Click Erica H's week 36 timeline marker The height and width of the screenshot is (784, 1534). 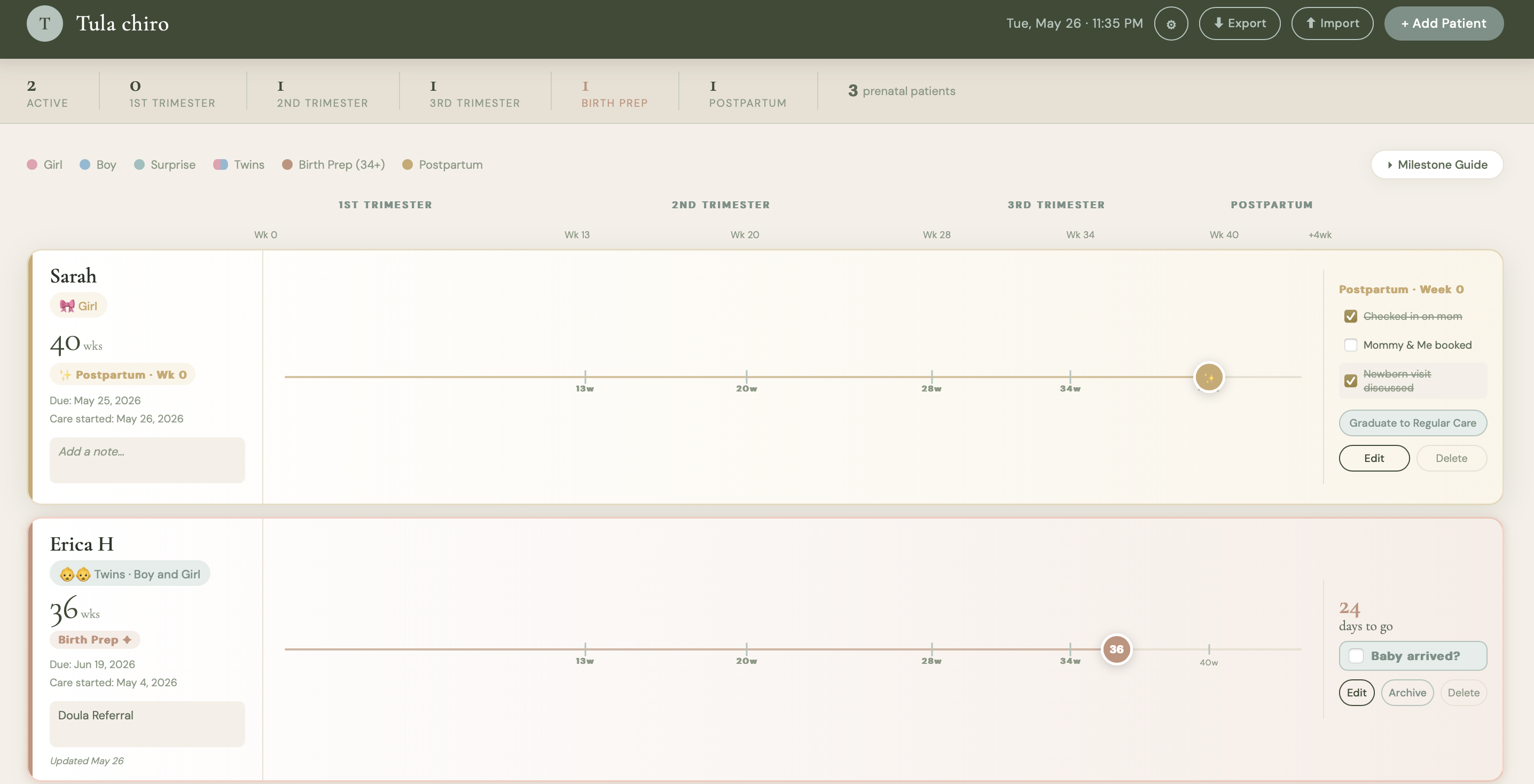click(1116, 649)
